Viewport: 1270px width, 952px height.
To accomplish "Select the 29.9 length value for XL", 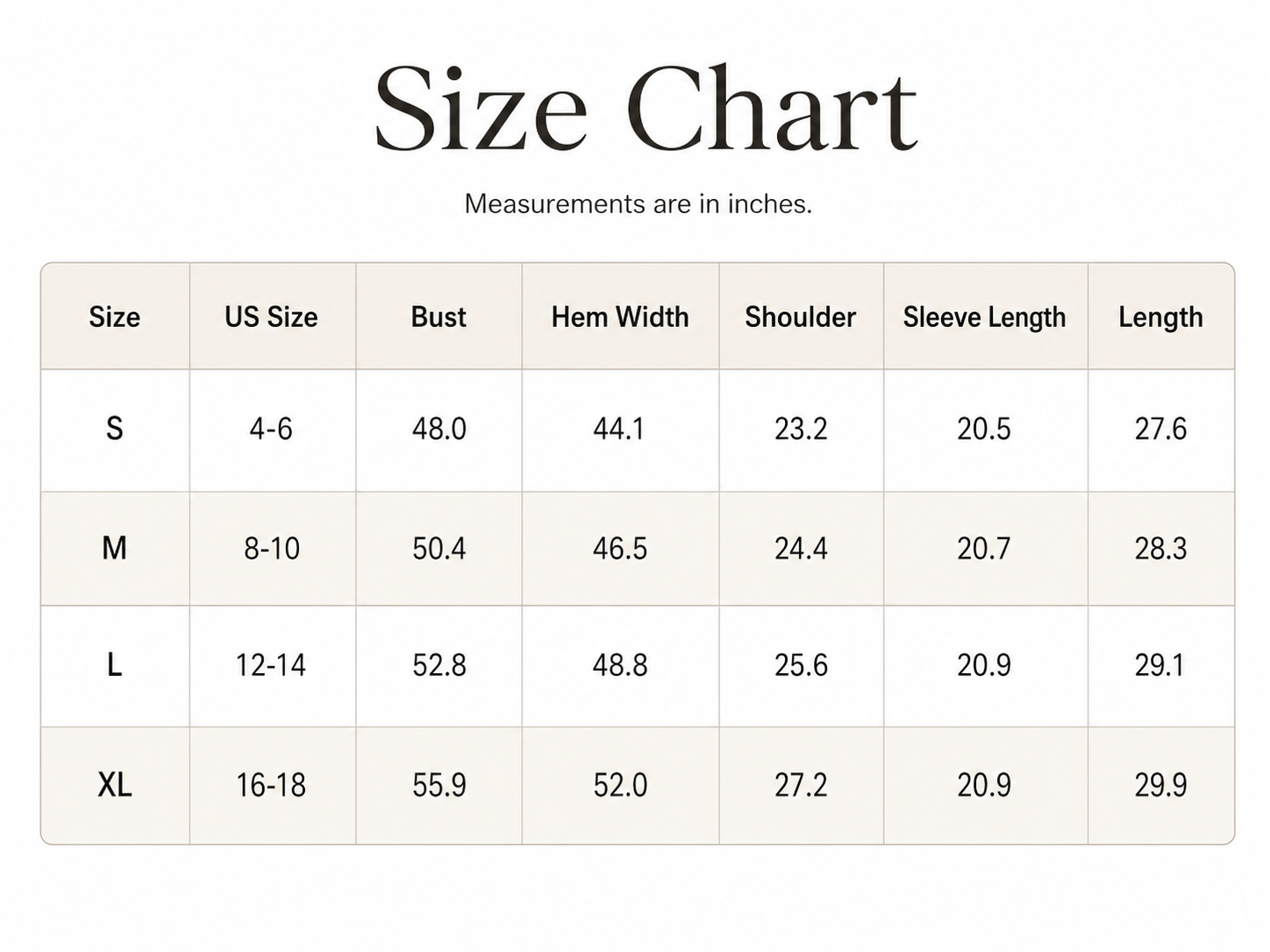I will 1160,785.
